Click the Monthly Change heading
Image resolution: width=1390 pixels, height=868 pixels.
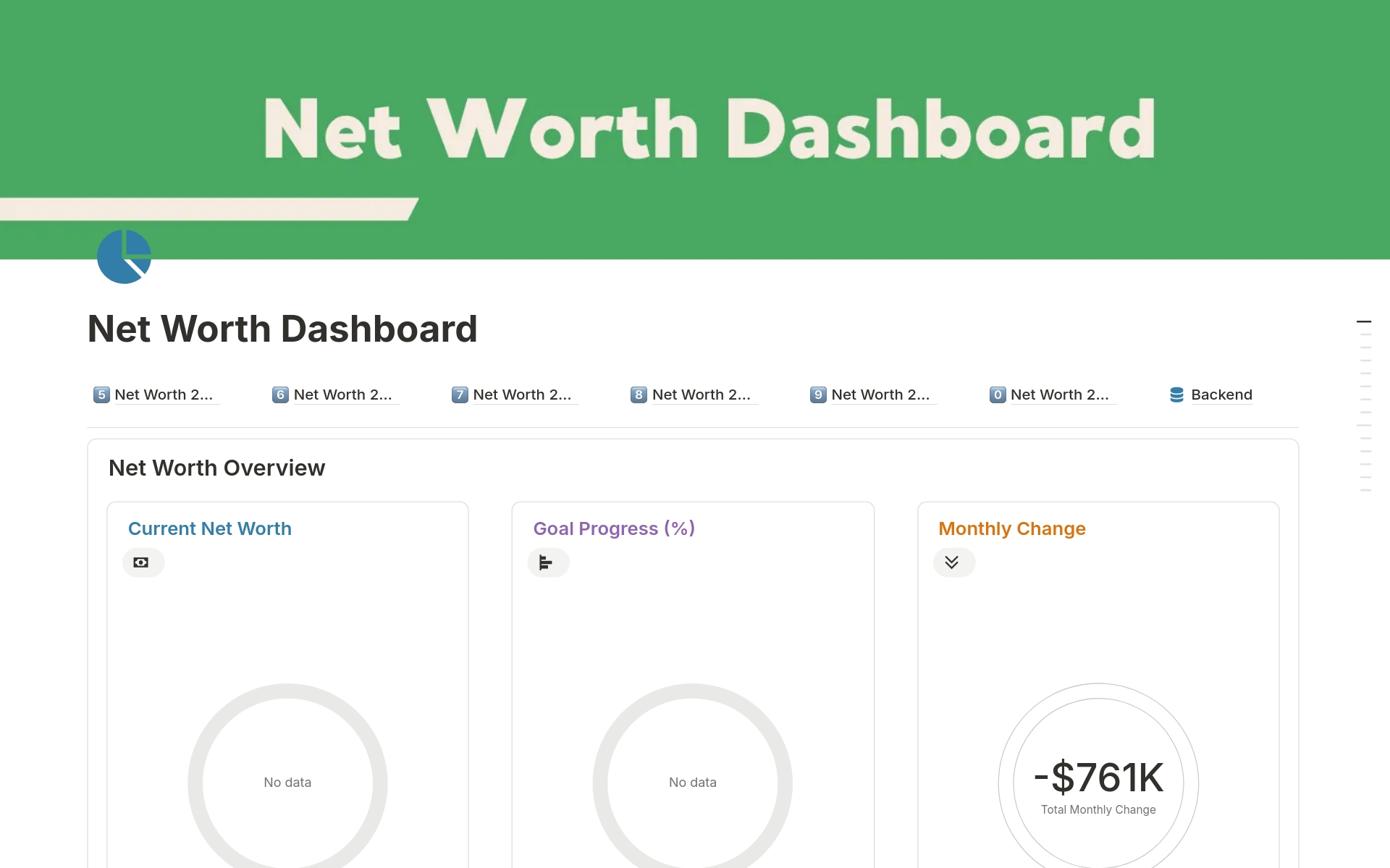[1012, 528]
